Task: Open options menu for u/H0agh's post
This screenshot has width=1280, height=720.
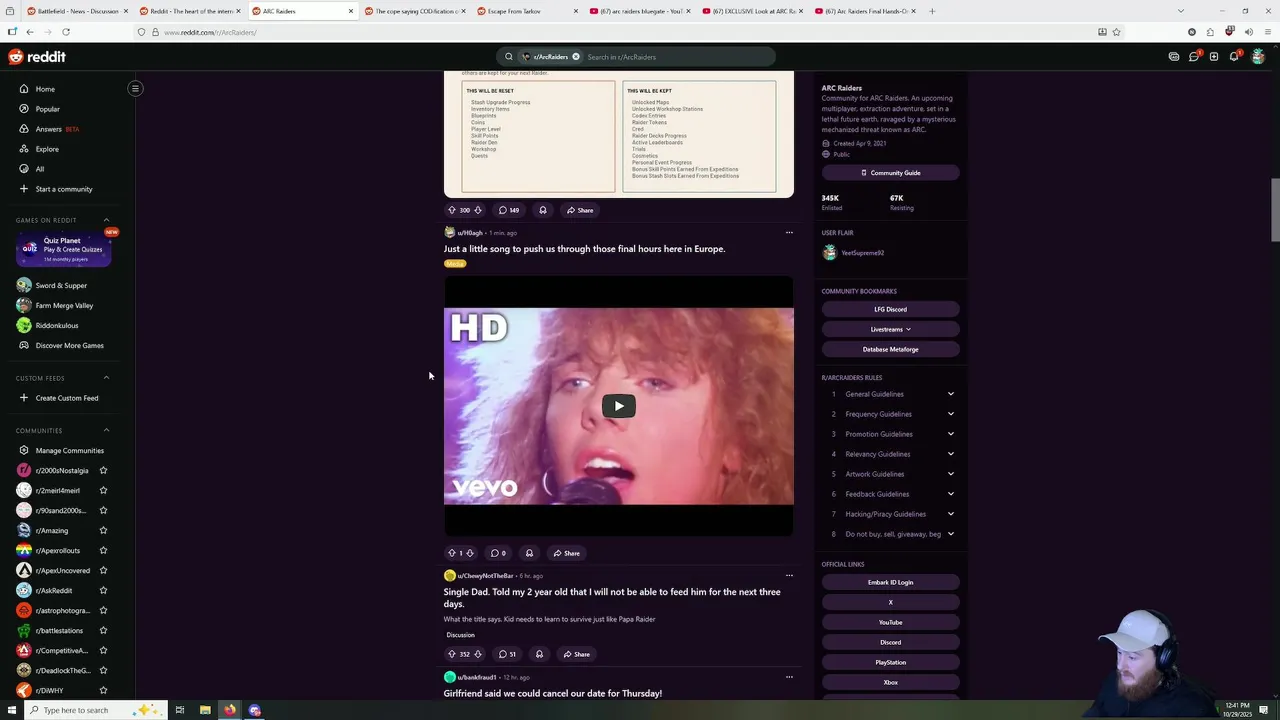Action: [x=789, y=233]
